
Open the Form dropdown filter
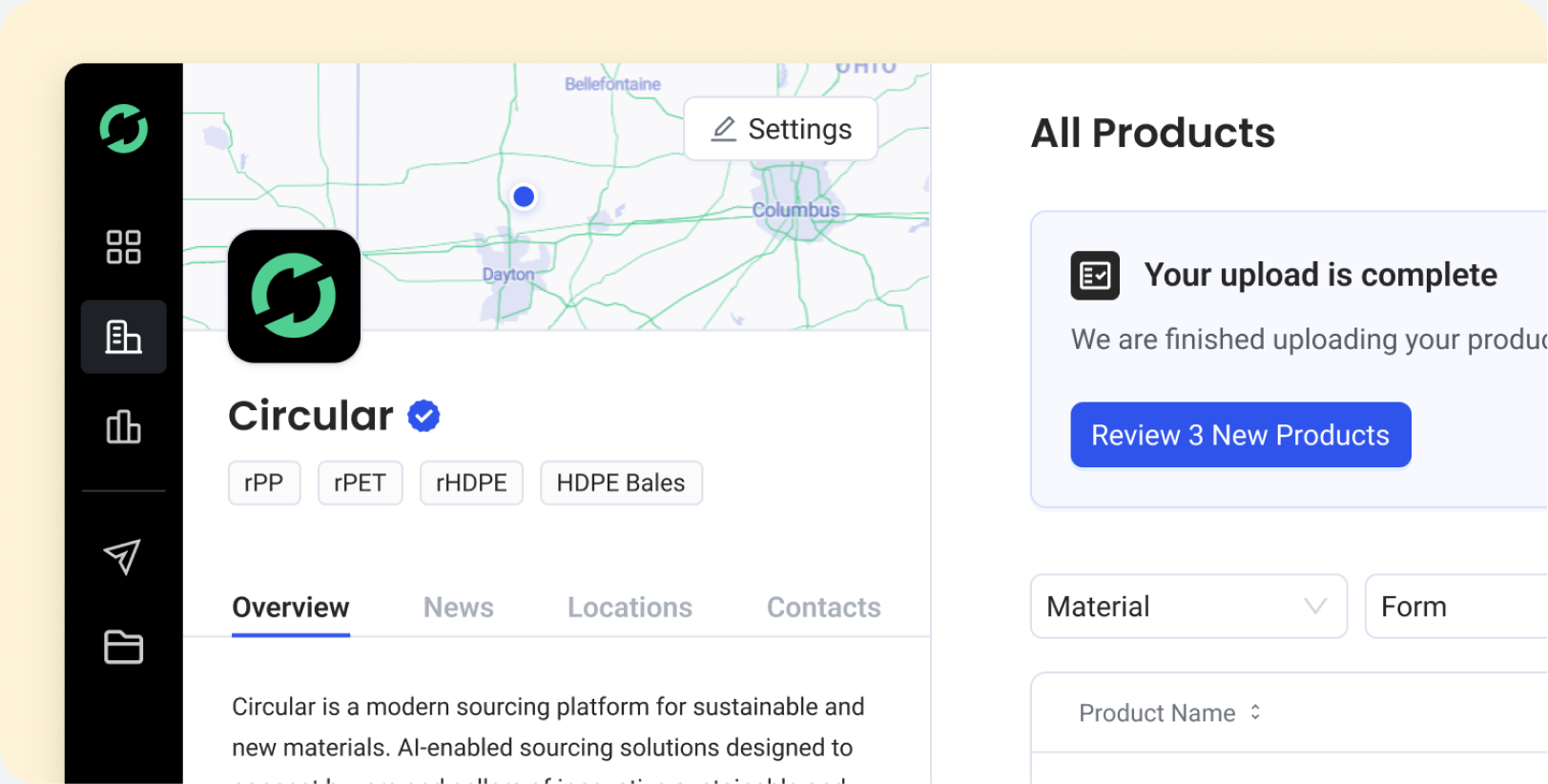click(1455, 607)
